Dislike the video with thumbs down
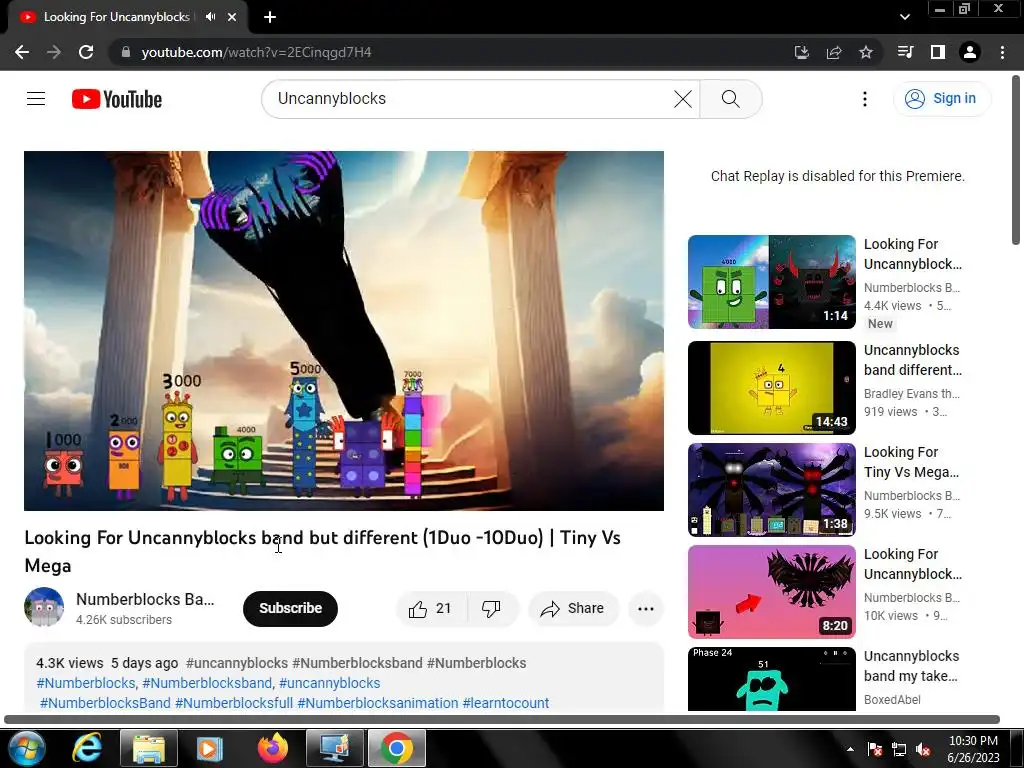The height and width of the screenshot is (768, 1024). (491, 609)
